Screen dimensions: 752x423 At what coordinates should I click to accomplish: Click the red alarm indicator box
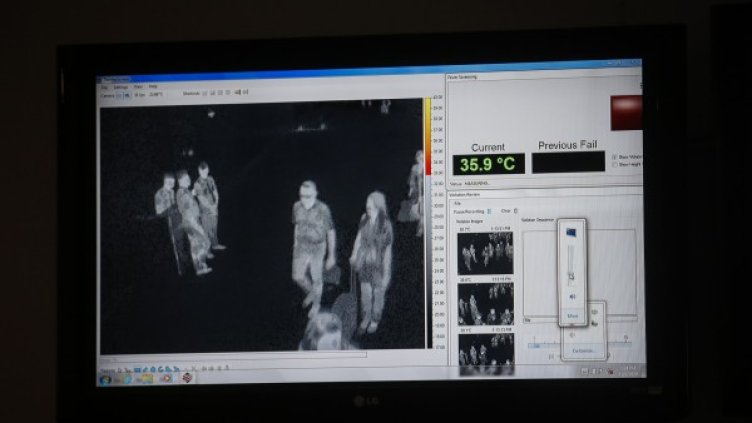626,111
